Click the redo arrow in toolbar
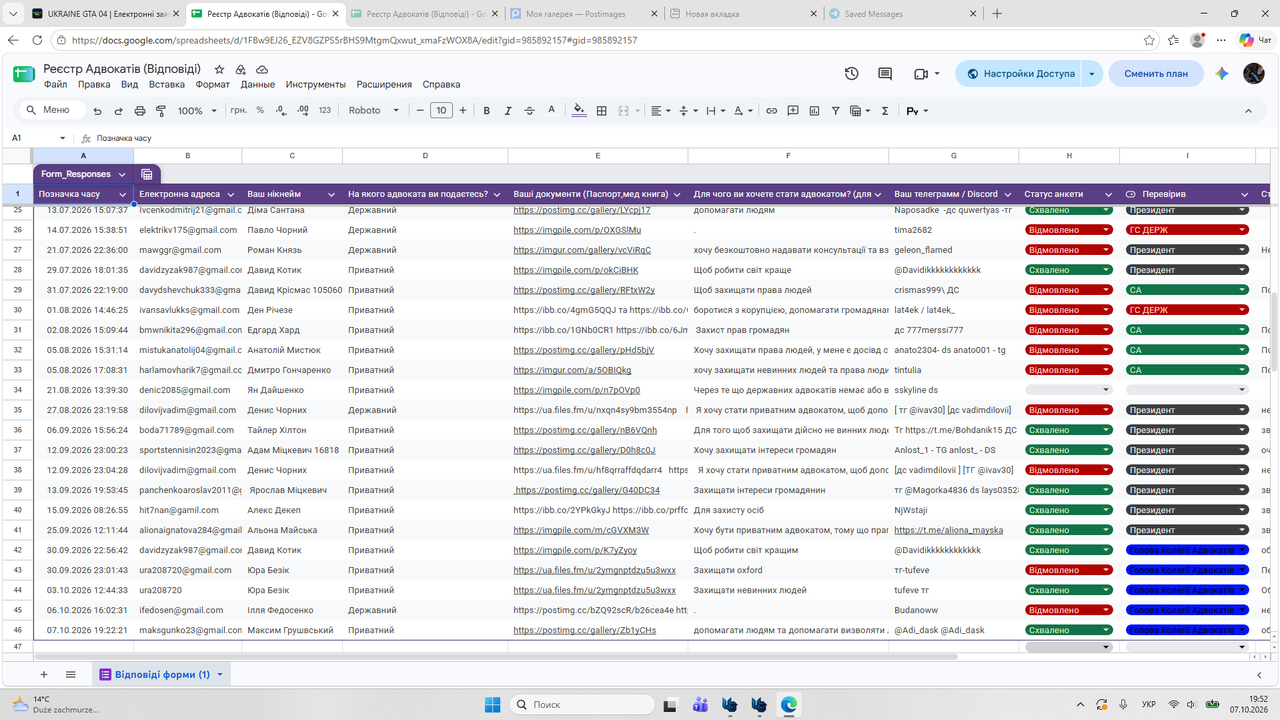This screenshot has height=720, width=1280. coord(119,111)
